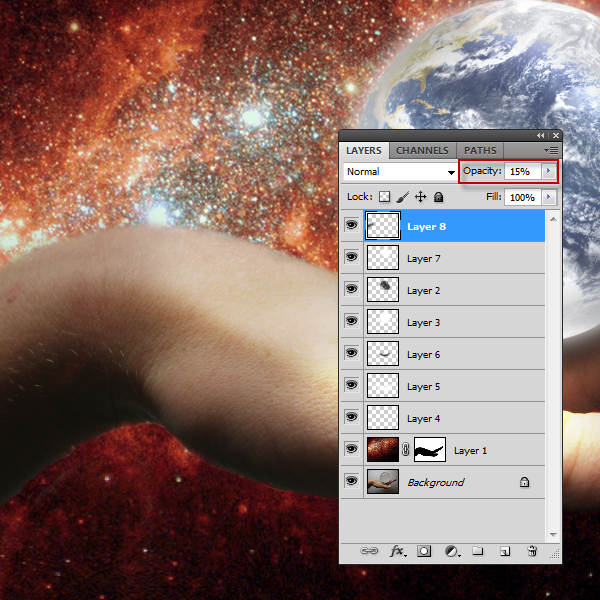Open the Layers panel options menu
Image resolution: width=600 pixels, height=600 pixels.
pos(551,151)
